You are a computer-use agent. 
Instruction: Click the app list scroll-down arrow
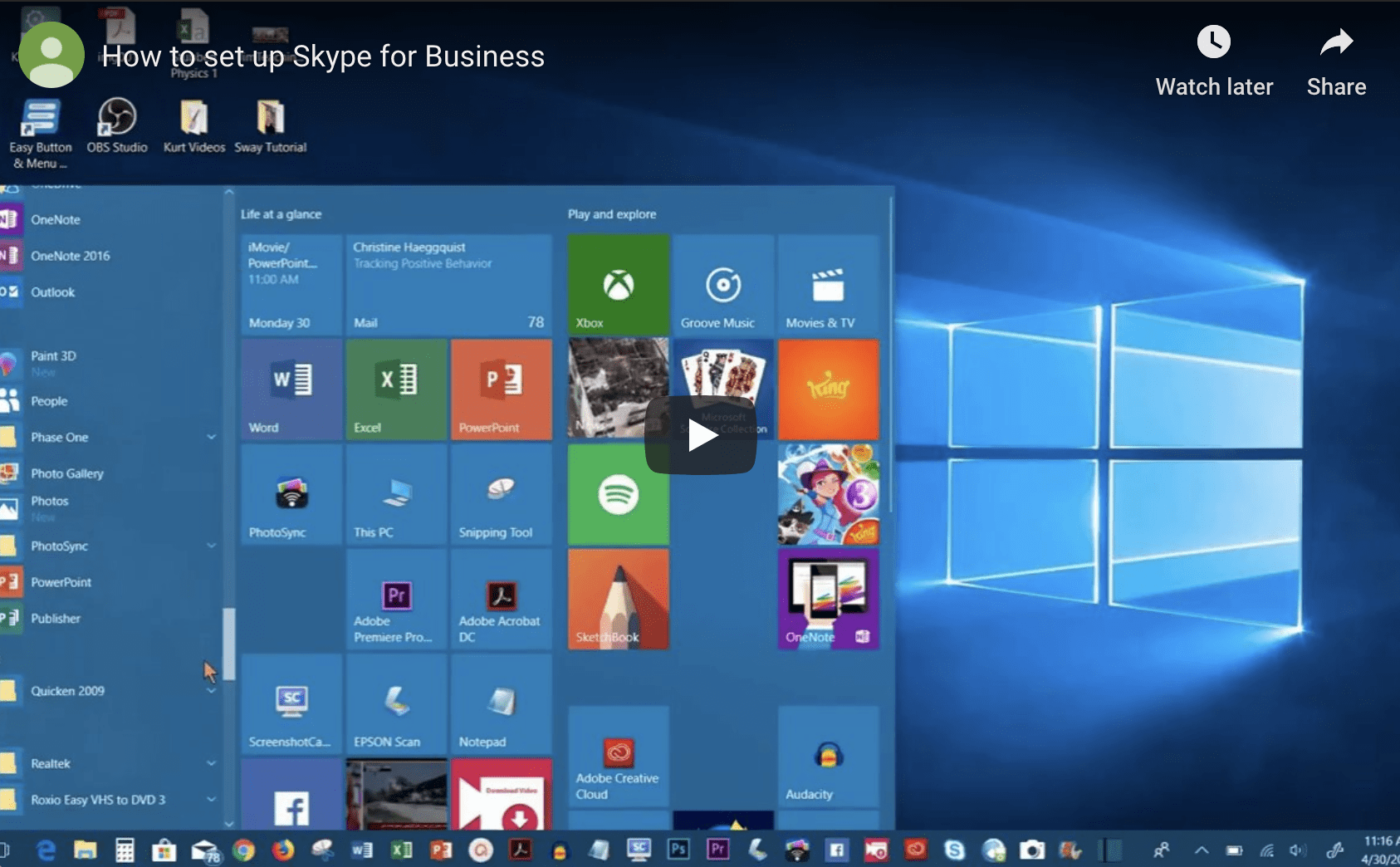point(229,823)
